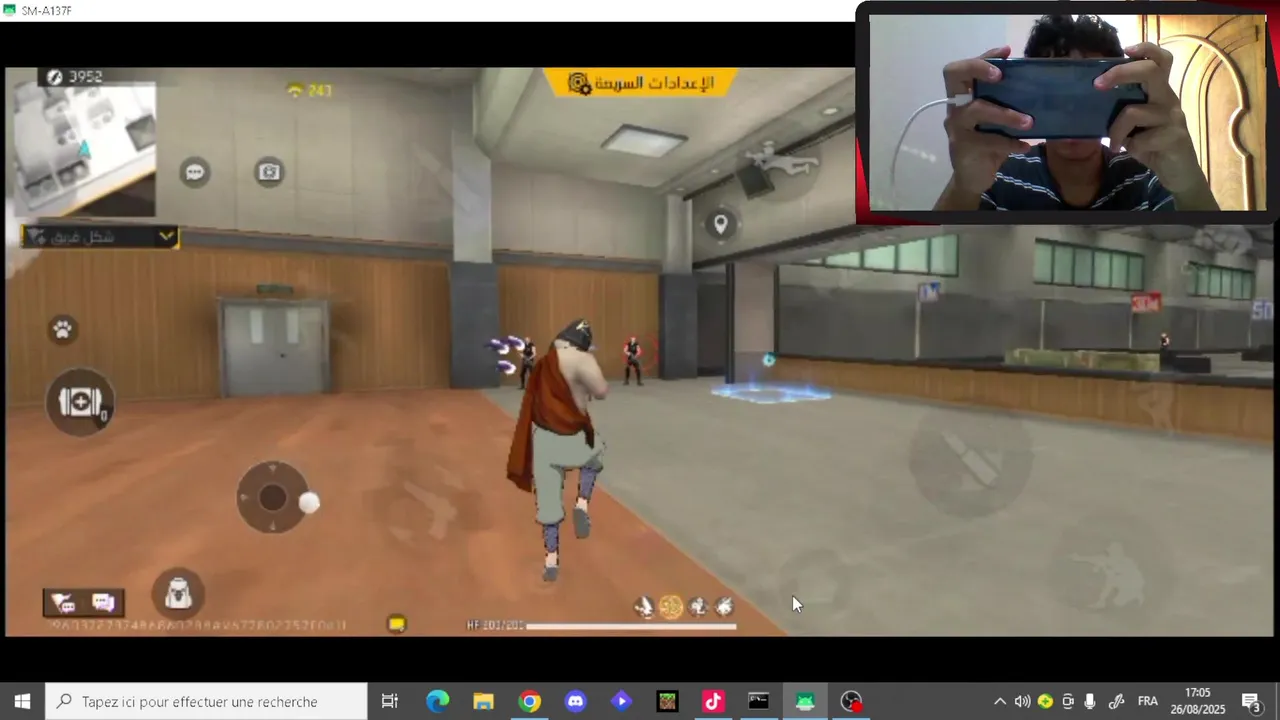This screenshot has width=1280, height=720.
Task: Click the Windows Start button
Action: (x=22, y=701)
